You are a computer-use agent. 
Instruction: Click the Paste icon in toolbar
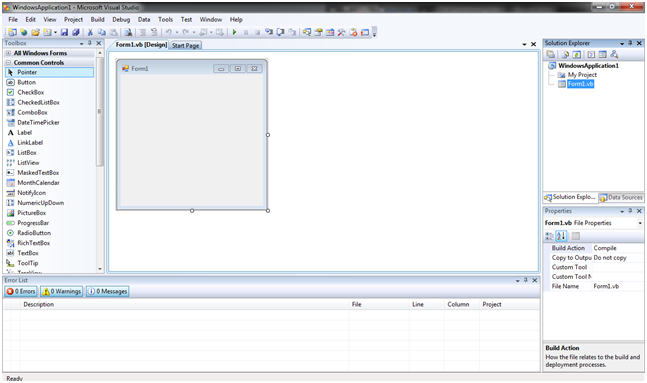click(x=113, y=32)
